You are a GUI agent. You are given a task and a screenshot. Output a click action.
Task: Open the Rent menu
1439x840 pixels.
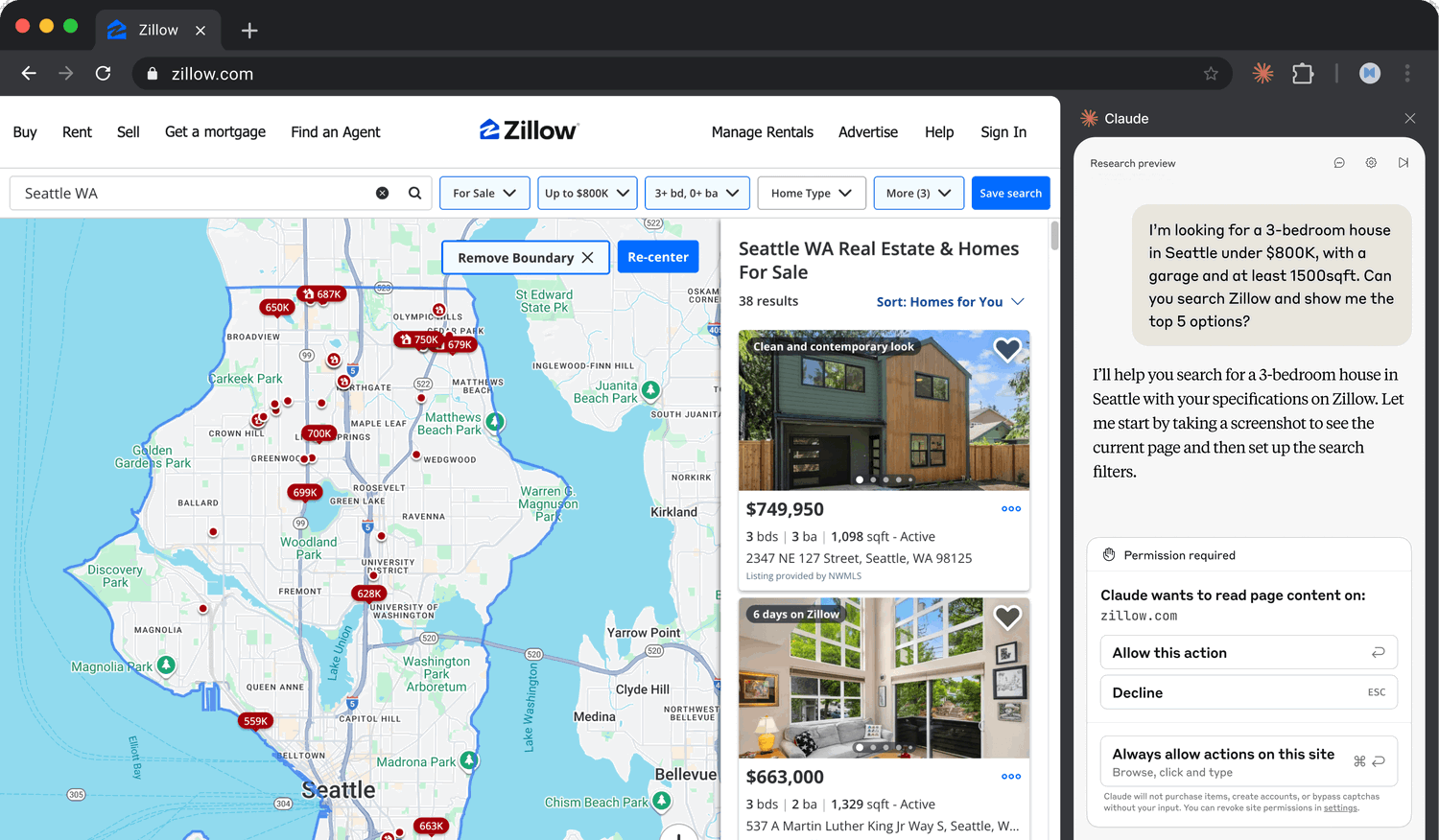click(x=77, y=132)
